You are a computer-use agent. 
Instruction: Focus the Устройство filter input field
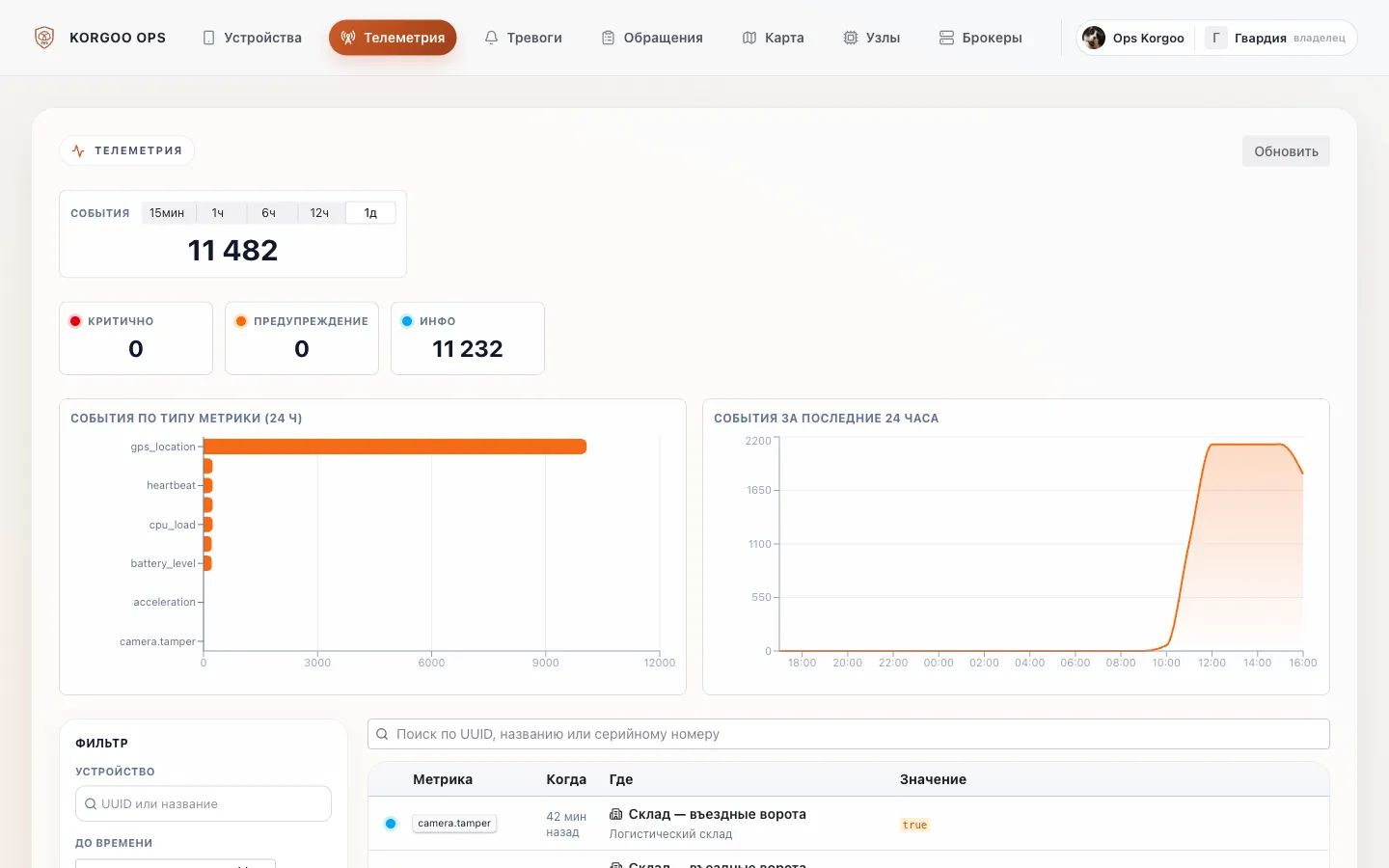coord(204,803)
